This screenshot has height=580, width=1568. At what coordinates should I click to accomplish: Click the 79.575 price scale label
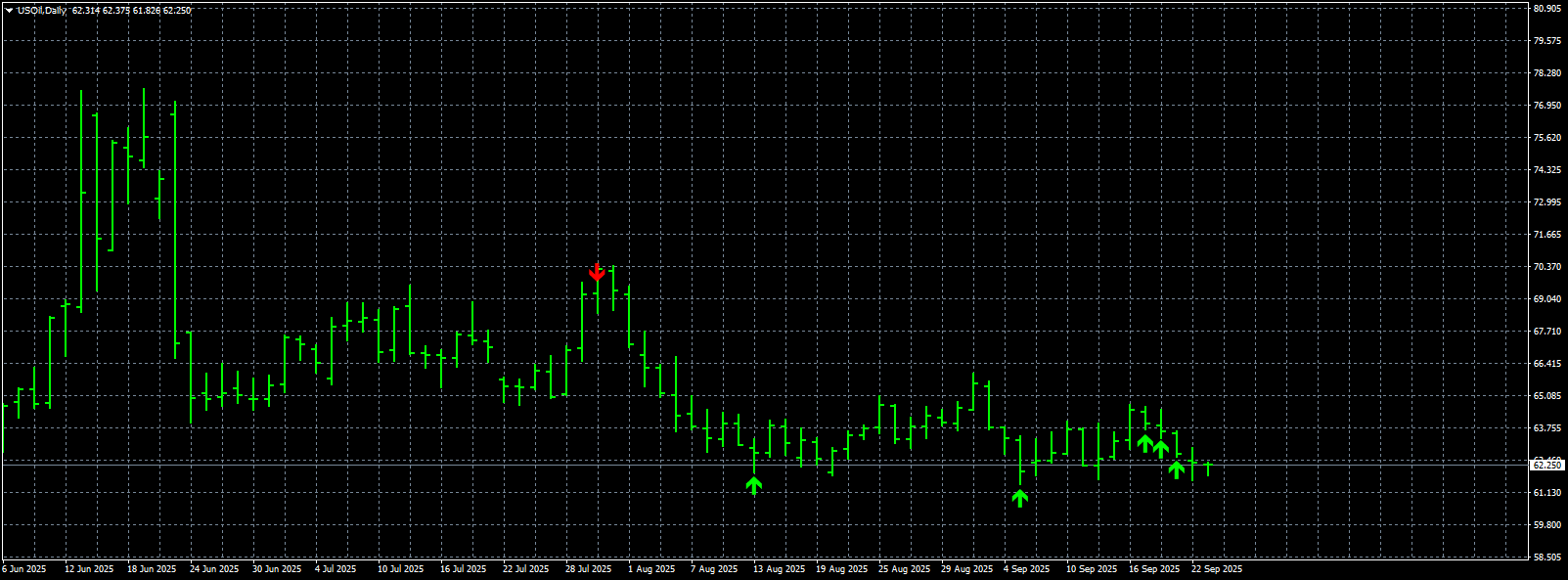click(x=1546, y=40)
